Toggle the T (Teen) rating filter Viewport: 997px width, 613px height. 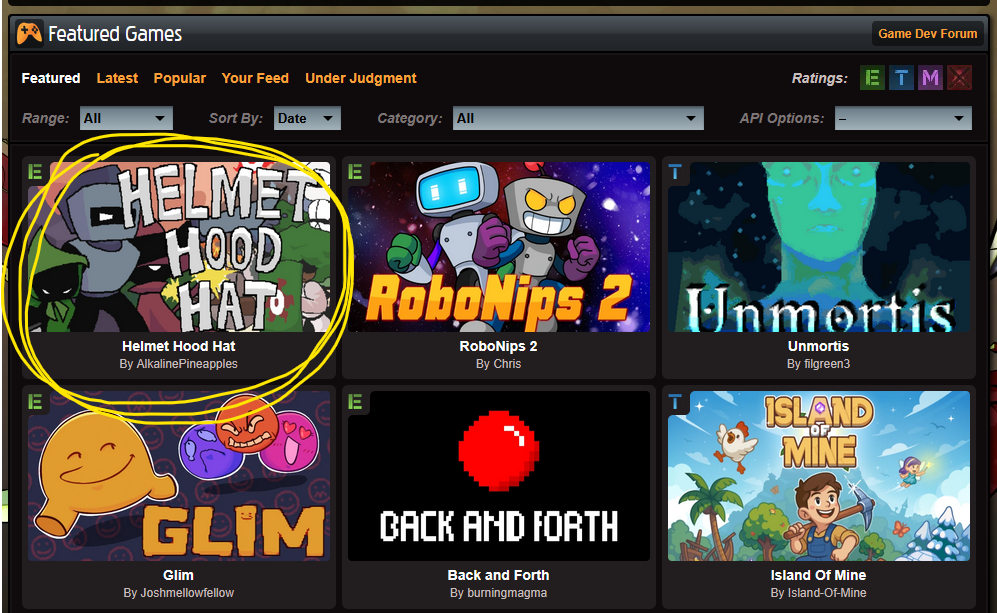(x=901, y=78)
